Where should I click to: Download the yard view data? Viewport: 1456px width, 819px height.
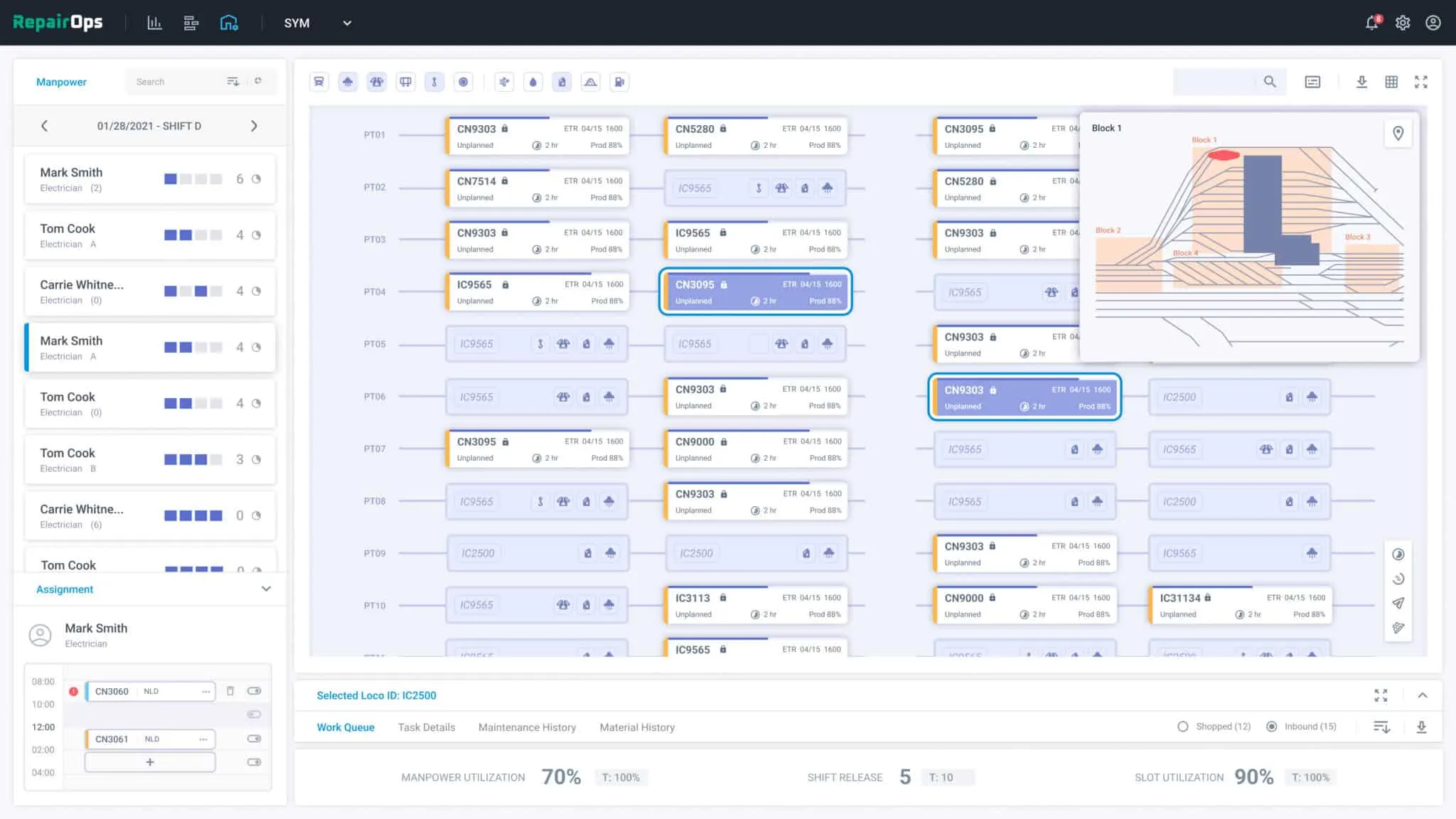pyautogui.click(x=1361, y=82)
